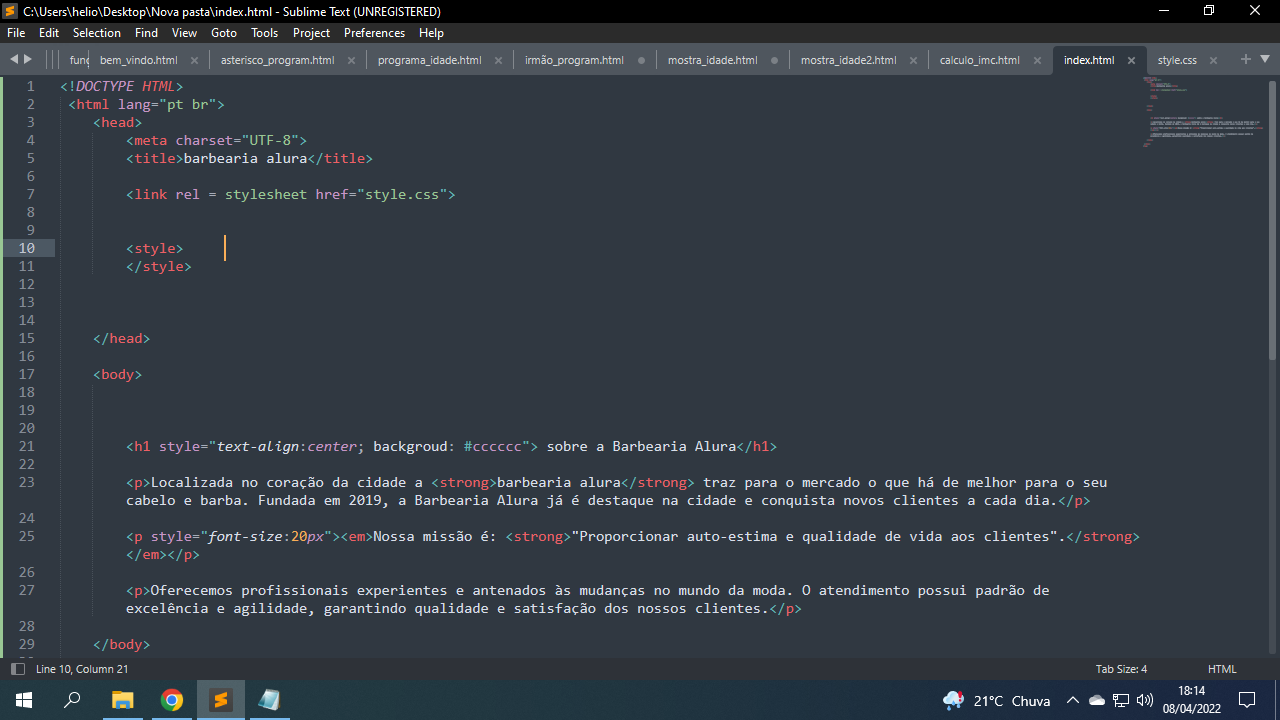Close the mostra_idade2.html tab
The image size is (1280, 720).
click(x=913, y=60)
